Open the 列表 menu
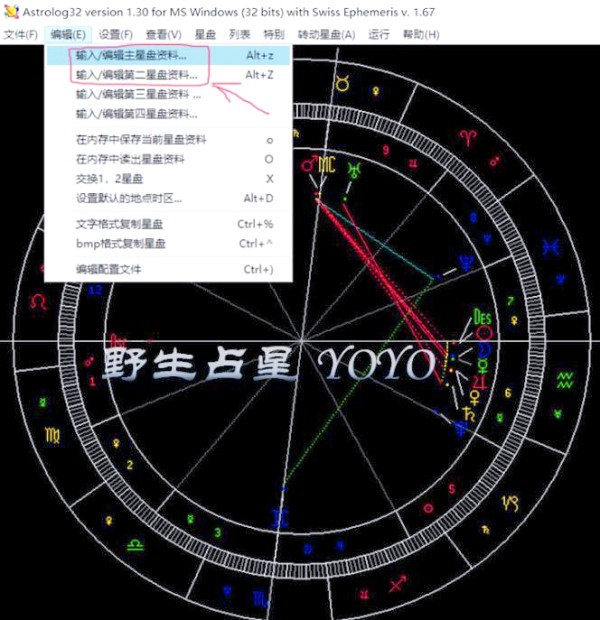The image size is (600, 620). tap(240, 35)
